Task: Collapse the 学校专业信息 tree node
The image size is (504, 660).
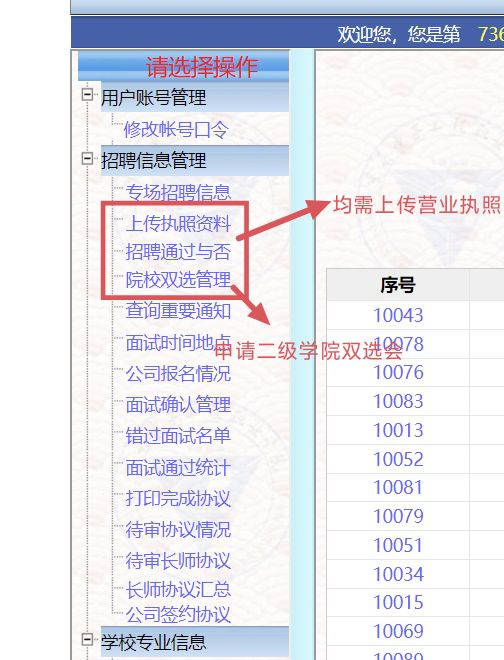Action: (x=87, y=640)
